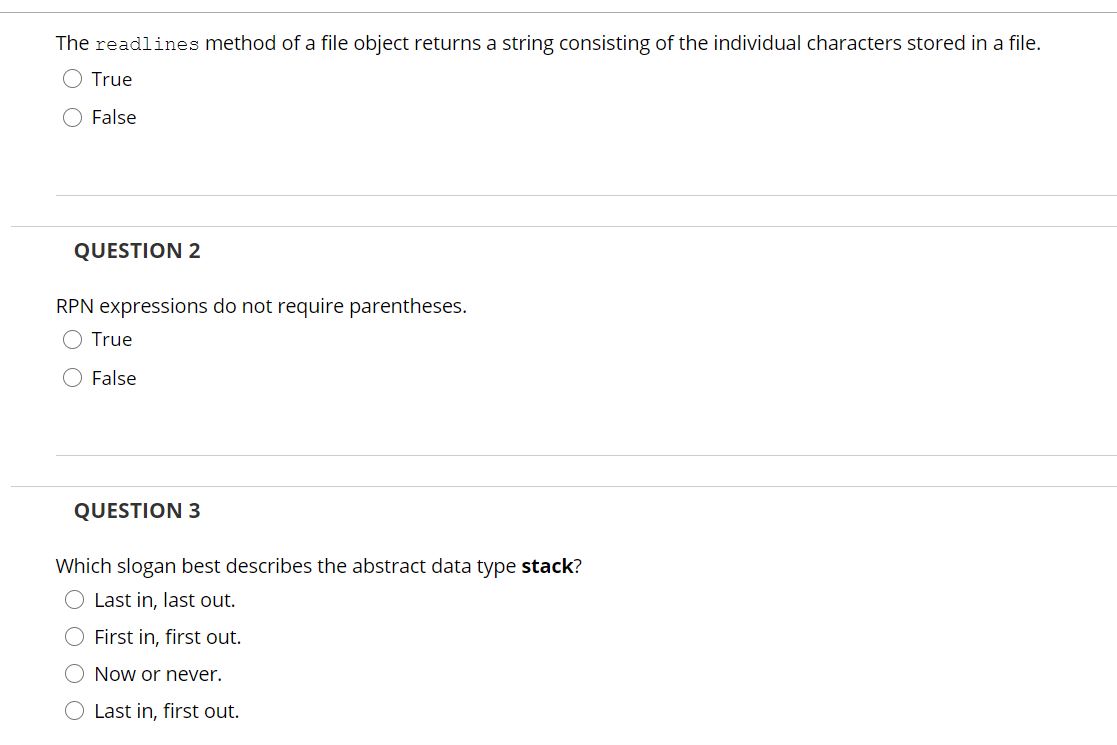Viewport: 1117px width, 745px height.
Task: Mark the 'Now or never.' radio option
Action: (74, 674)
